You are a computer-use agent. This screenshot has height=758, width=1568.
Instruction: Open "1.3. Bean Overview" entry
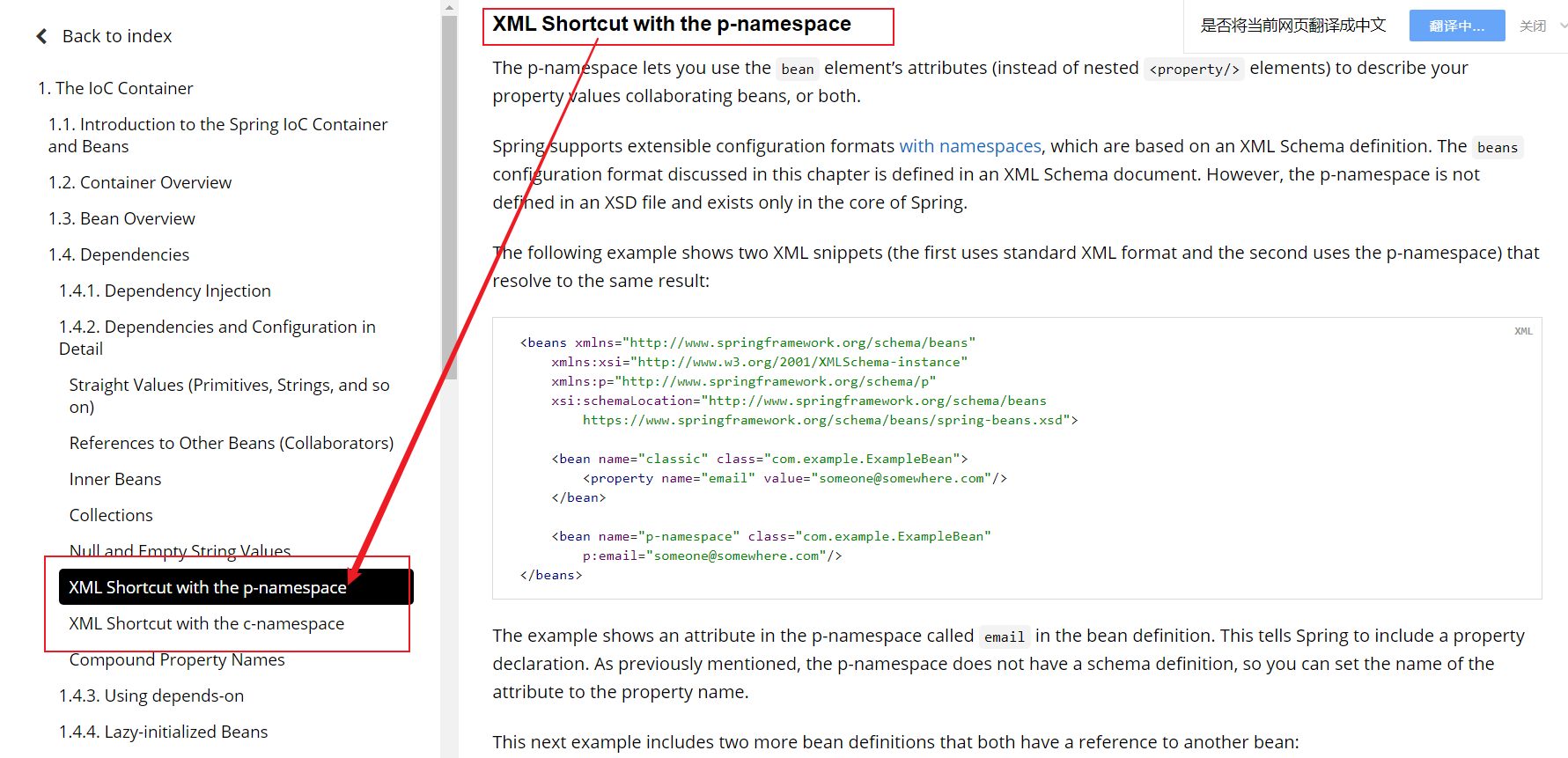(121, 218)
